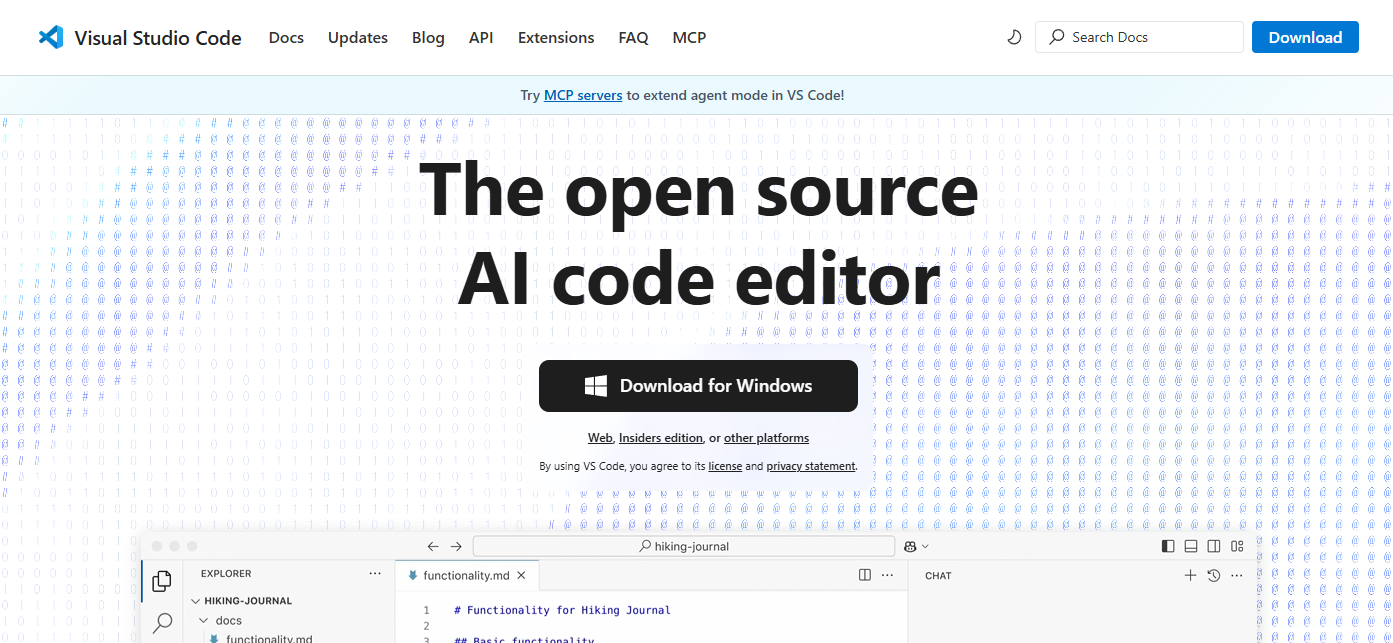Open the license link
1393x643 pixels.
[725, 466]
